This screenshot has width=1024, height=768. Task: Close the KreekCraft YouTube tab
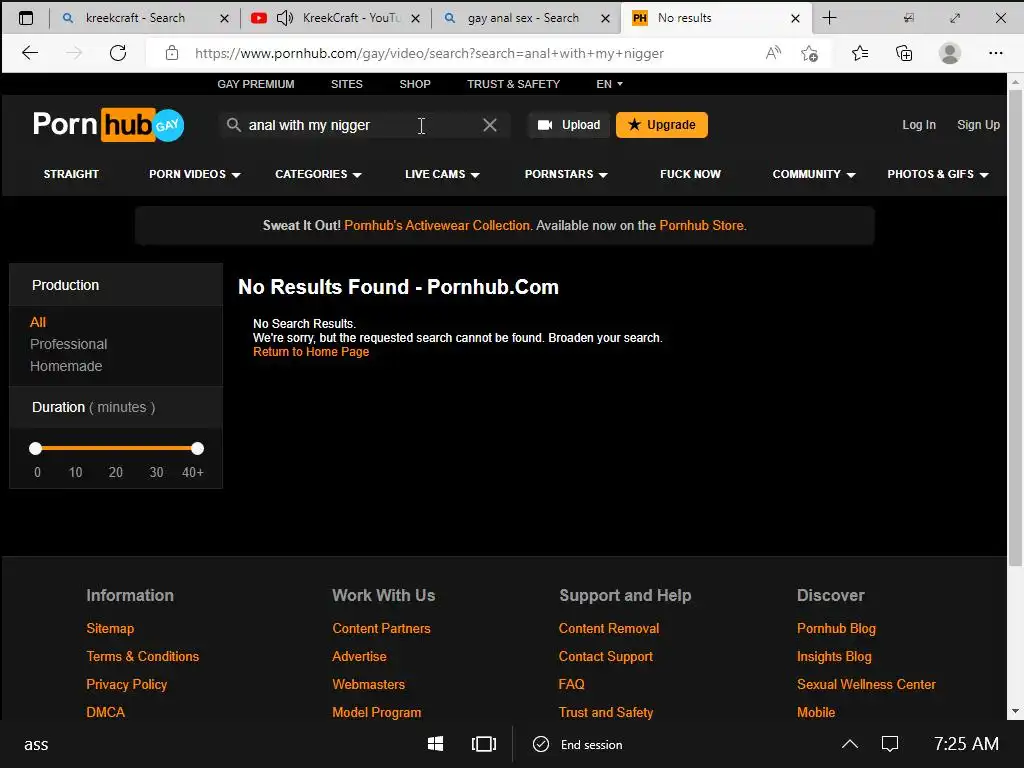tap(415, 18)
